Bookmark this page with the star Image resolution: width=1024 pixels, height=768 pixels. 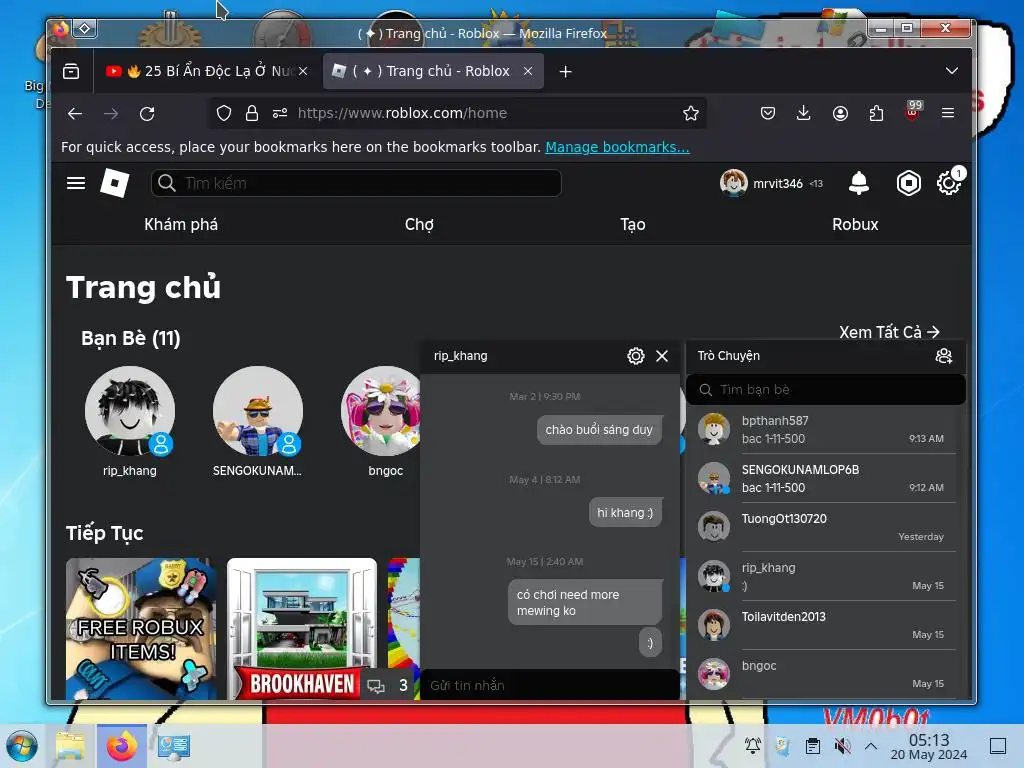coord(691,114)
